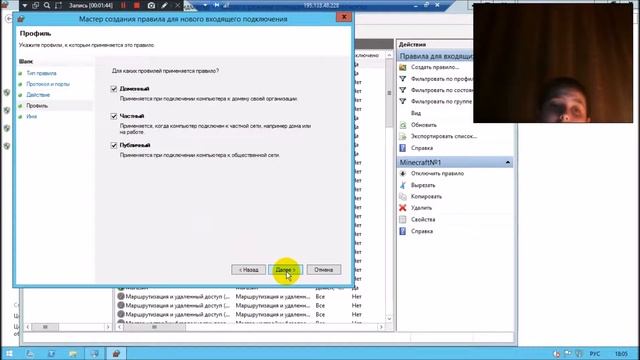Go to the Тип правила wizard step
This screenshot has height=360, width=640.
[41, 73]
